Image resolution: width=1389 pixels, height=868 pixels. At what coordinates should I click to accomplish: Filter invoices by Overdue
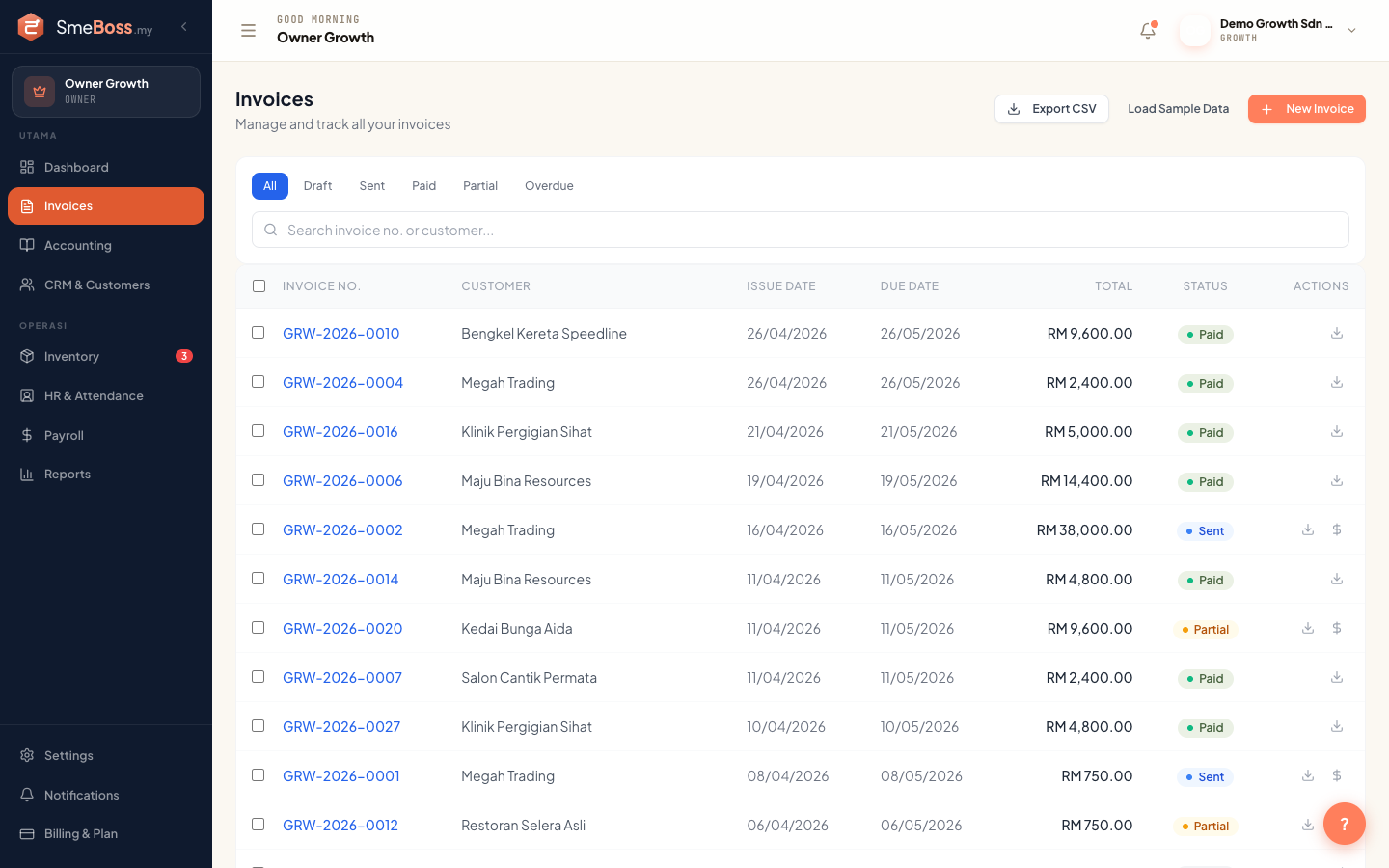tap(549, 186)
